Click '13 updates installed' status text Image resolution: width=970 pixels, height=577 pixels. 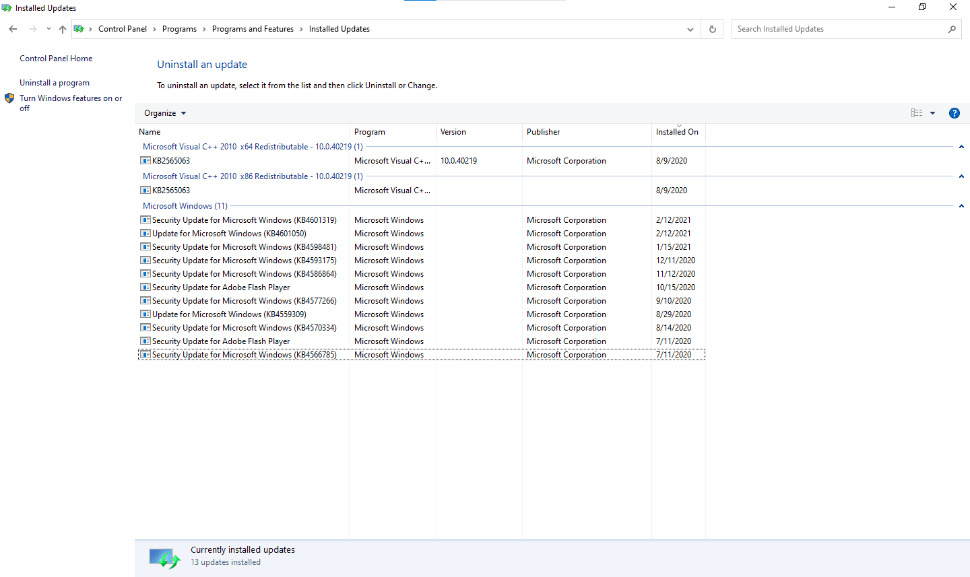click(225, 562)
